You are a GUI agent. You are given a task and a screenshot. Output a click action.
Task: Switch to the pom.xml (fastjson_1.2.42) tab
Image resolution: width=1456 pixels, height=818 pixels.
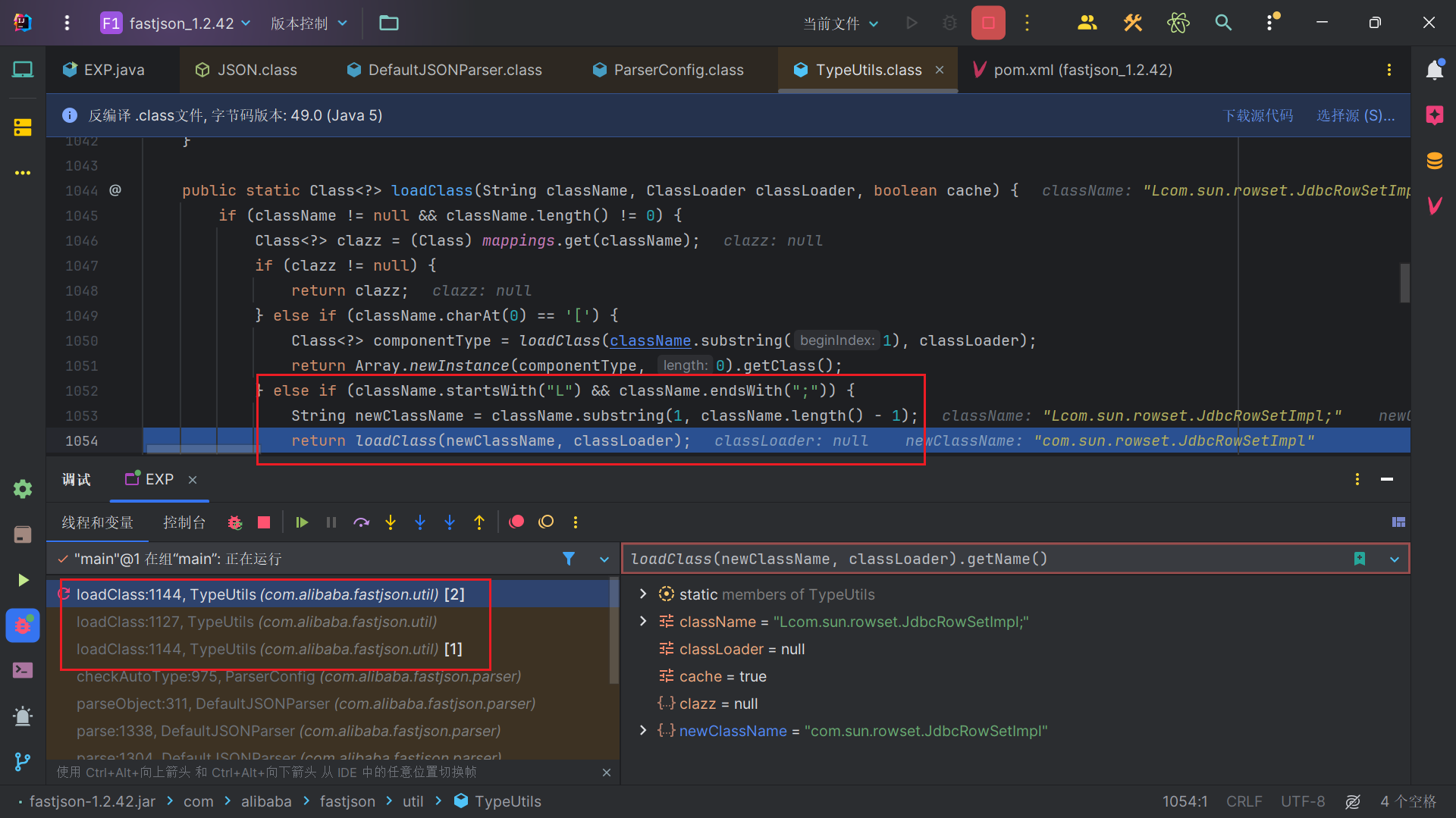point(1072,70)
